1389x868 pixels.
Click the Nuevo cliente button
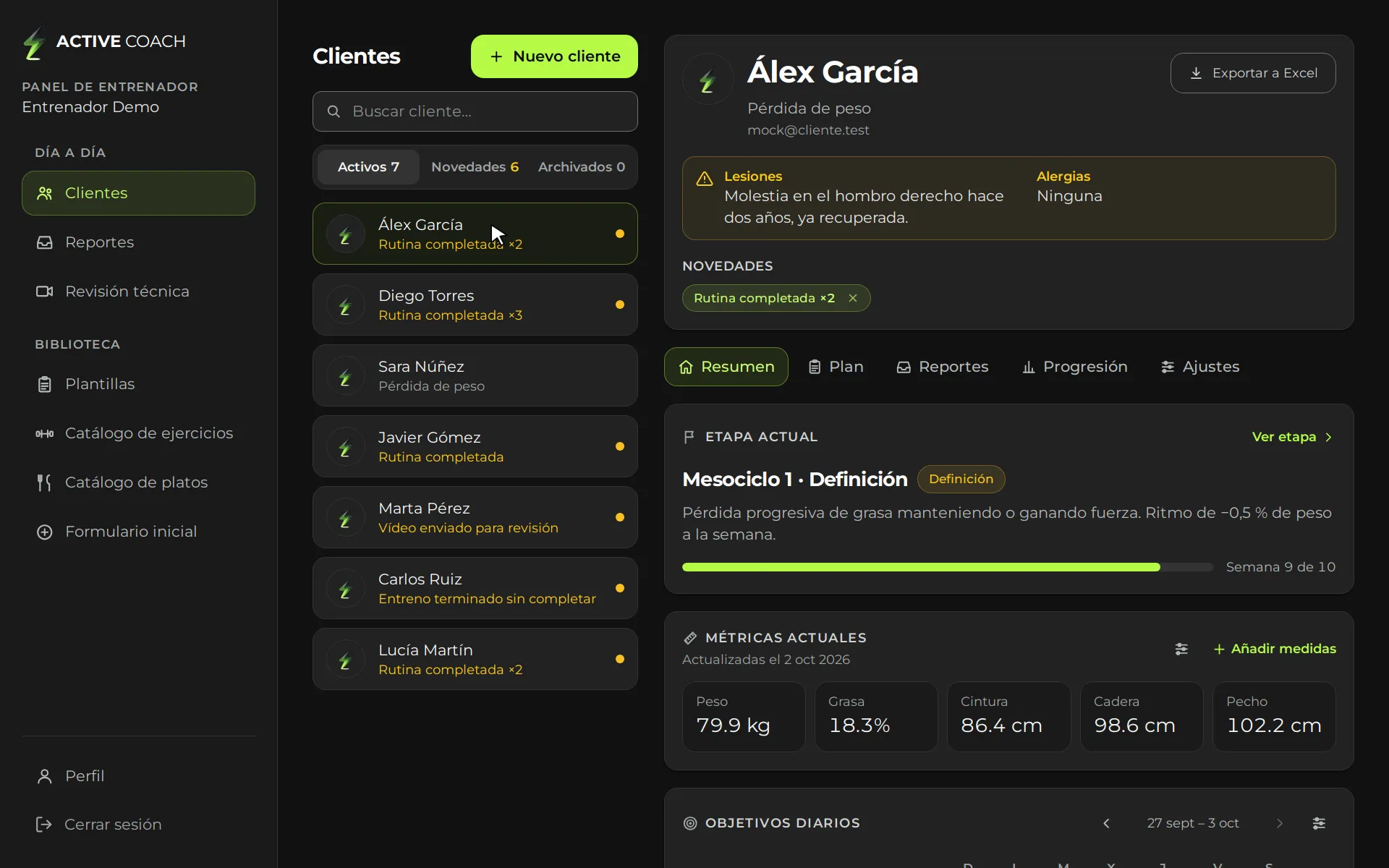[x=554, y=56]
